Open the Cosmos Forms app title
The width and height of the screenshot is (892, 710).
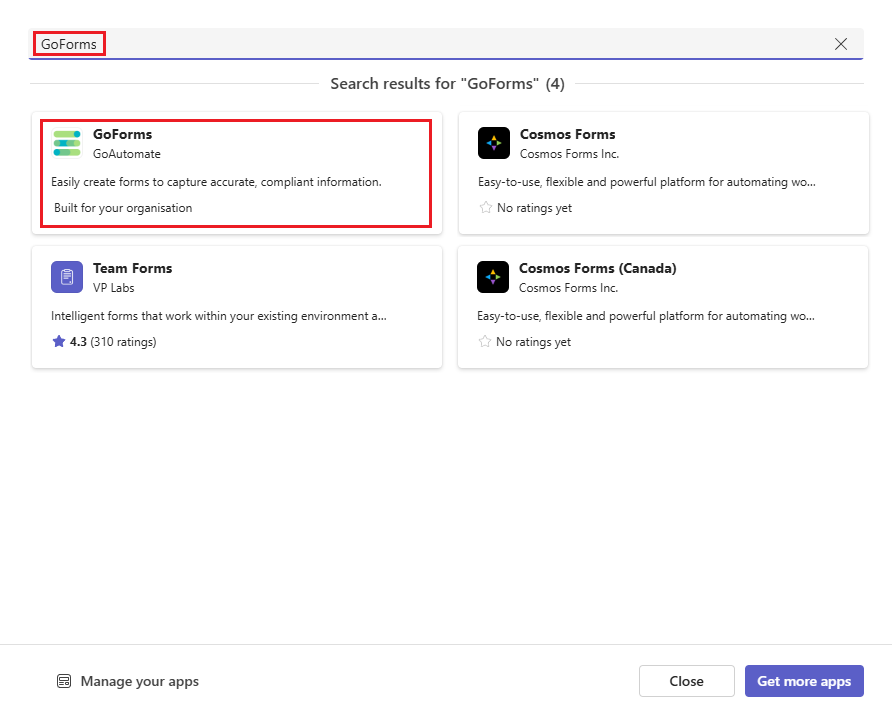[568, 134]
